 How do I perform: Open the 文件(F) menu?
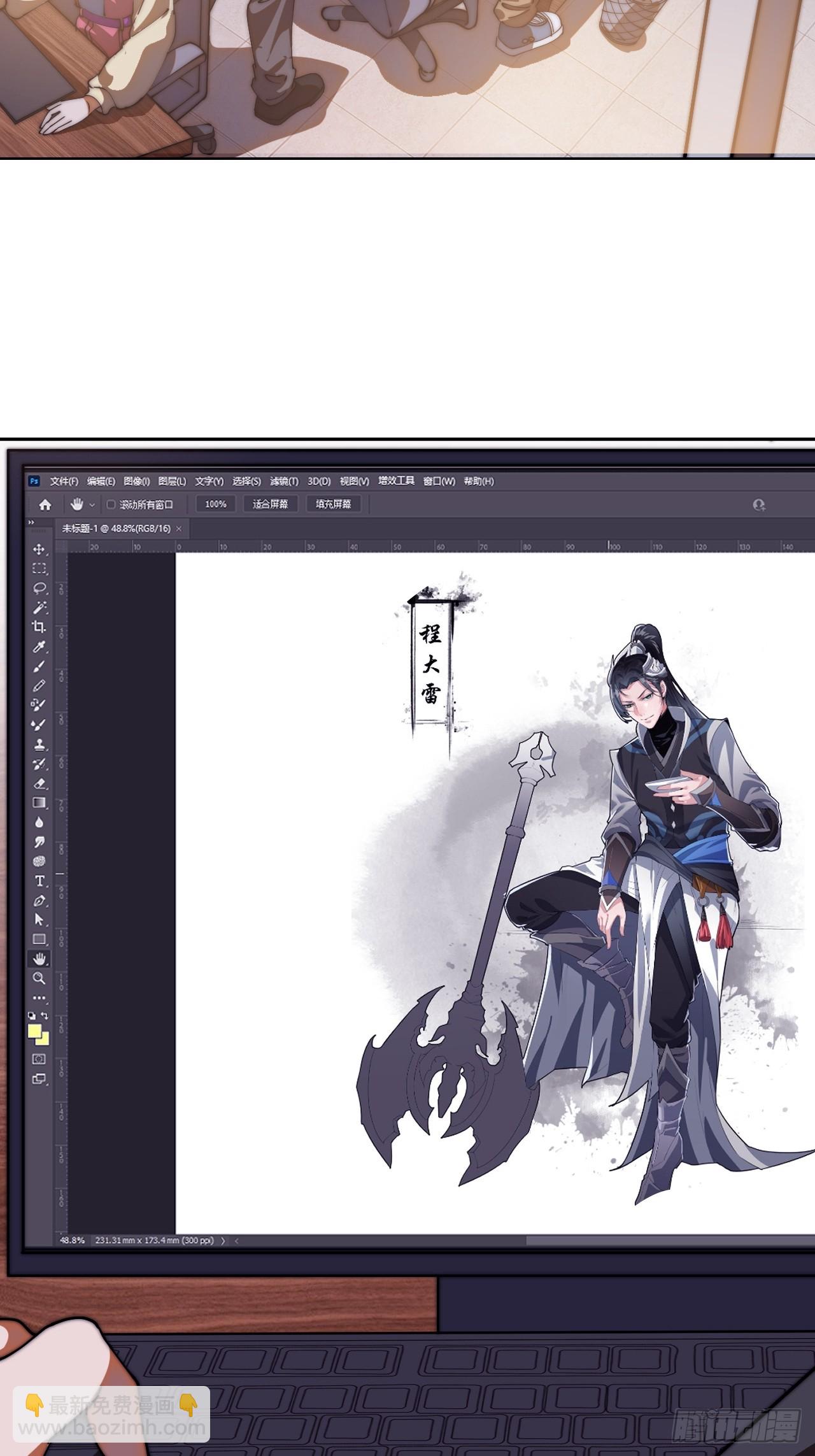tap(64, 482)
